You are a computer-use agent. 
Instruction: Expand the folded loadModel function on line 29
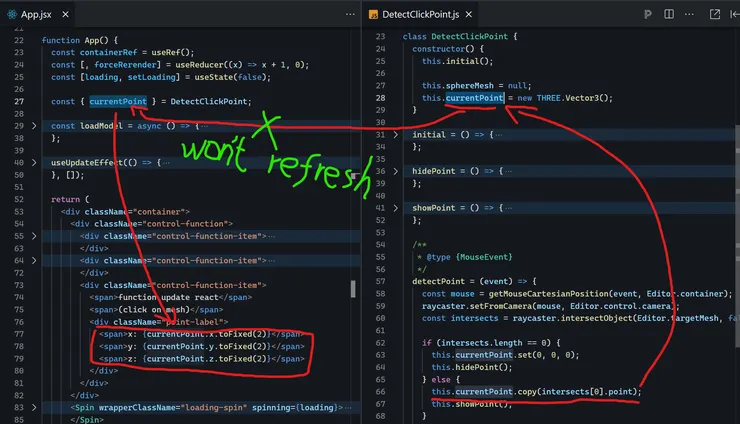(x=34, y=126)
